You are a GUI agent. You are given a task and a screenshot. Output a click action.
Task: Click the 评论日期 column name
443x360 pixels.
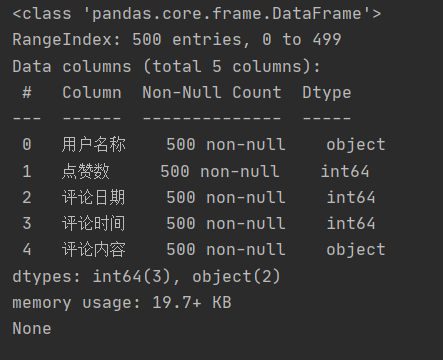(94, 197)
